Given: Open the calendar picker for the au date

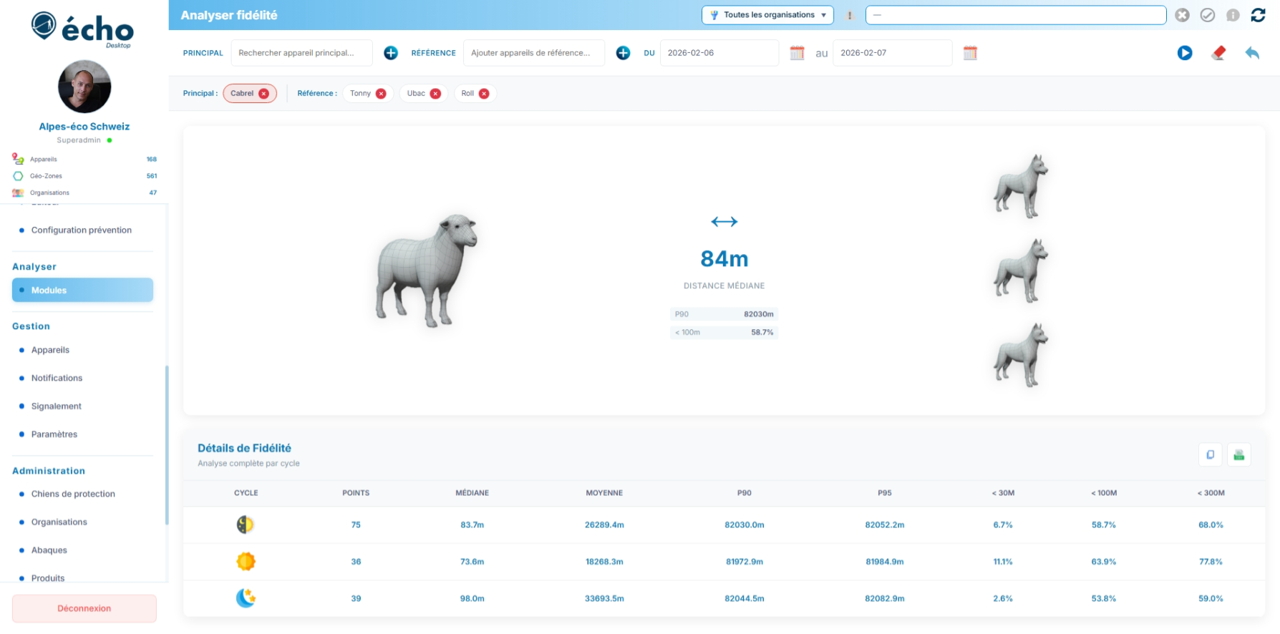Looking at the screenshot, I should point(969,53).
